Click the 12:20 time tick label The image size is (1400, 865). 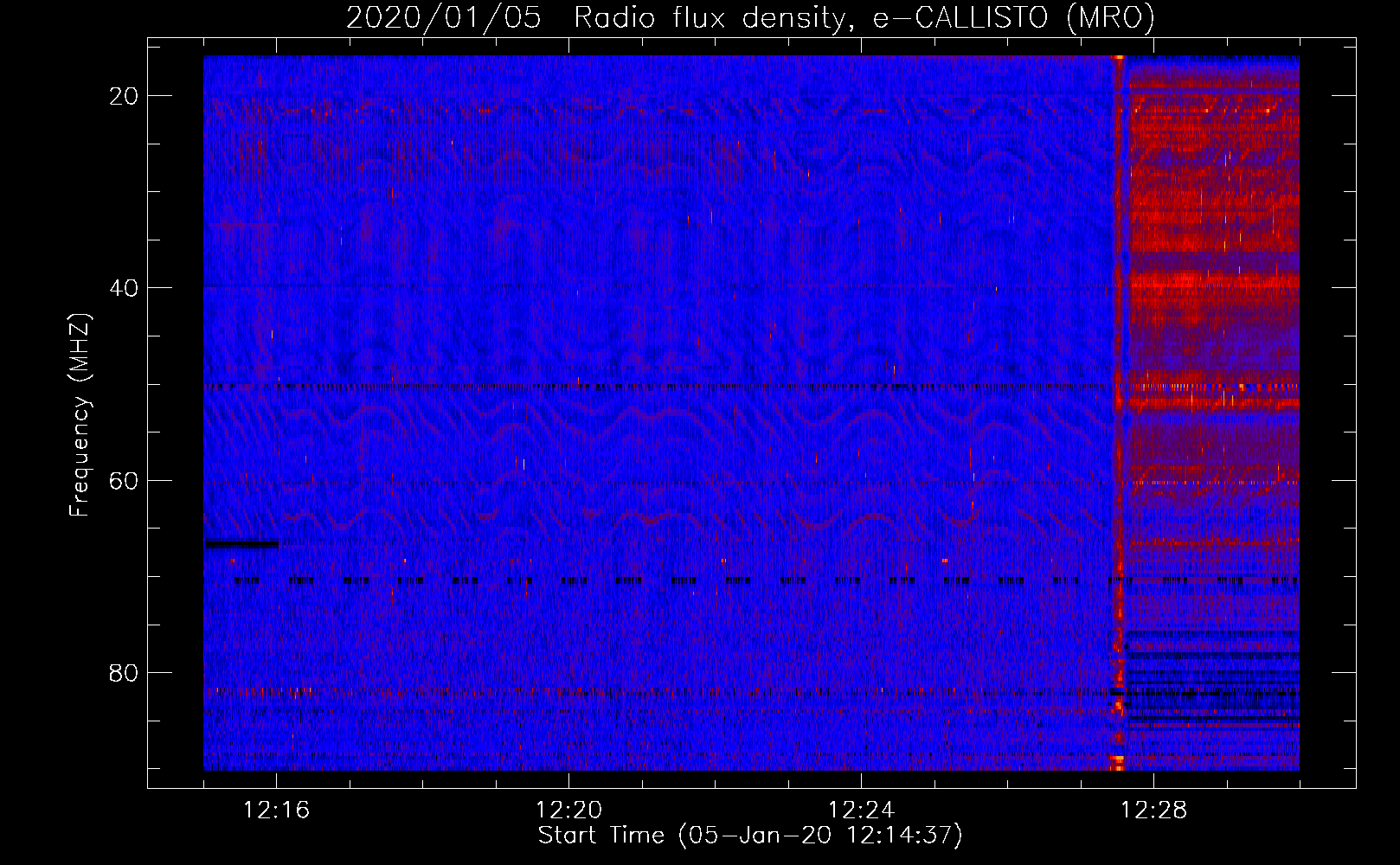coord(568,811)
